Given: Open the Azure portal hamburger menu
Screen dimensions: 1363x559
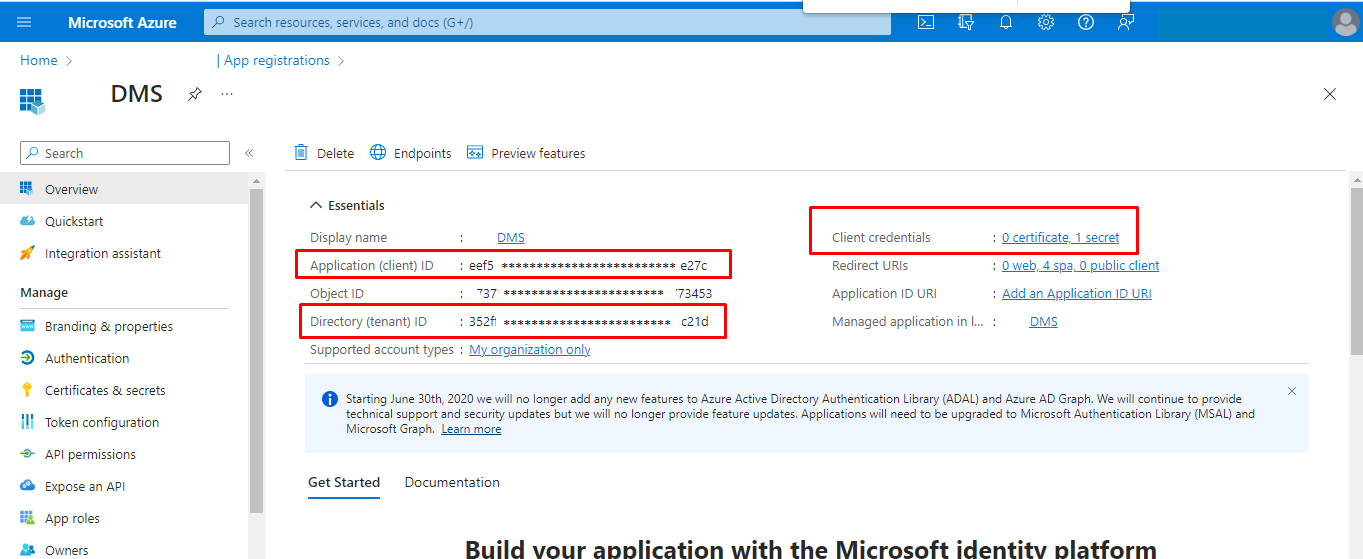Looking at the screenshot, I should [x=24, y=22].
